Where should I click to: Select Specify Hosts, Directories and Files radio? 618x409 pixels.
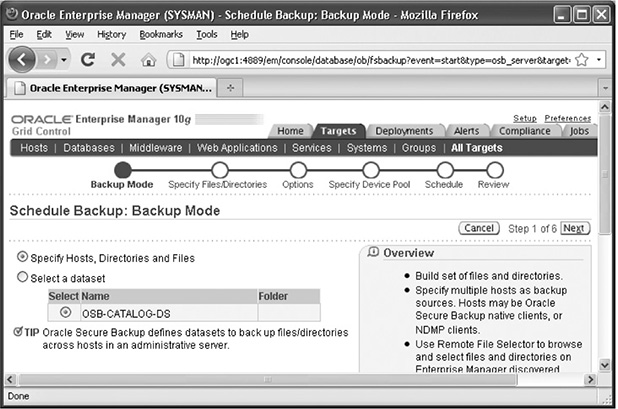[22, 257]
